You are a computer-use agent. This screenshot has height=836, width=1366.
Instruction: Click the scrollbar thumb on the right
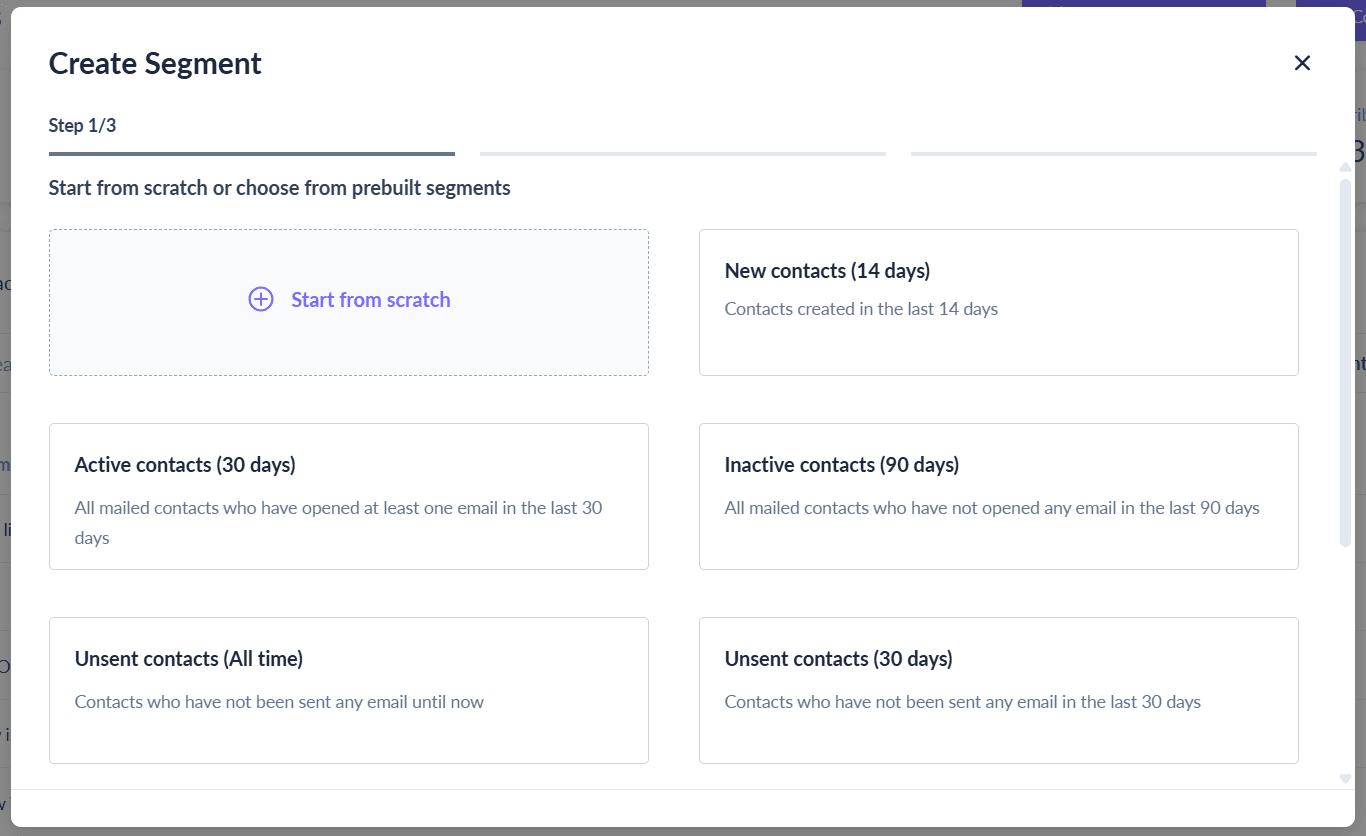pos(1344,360)
